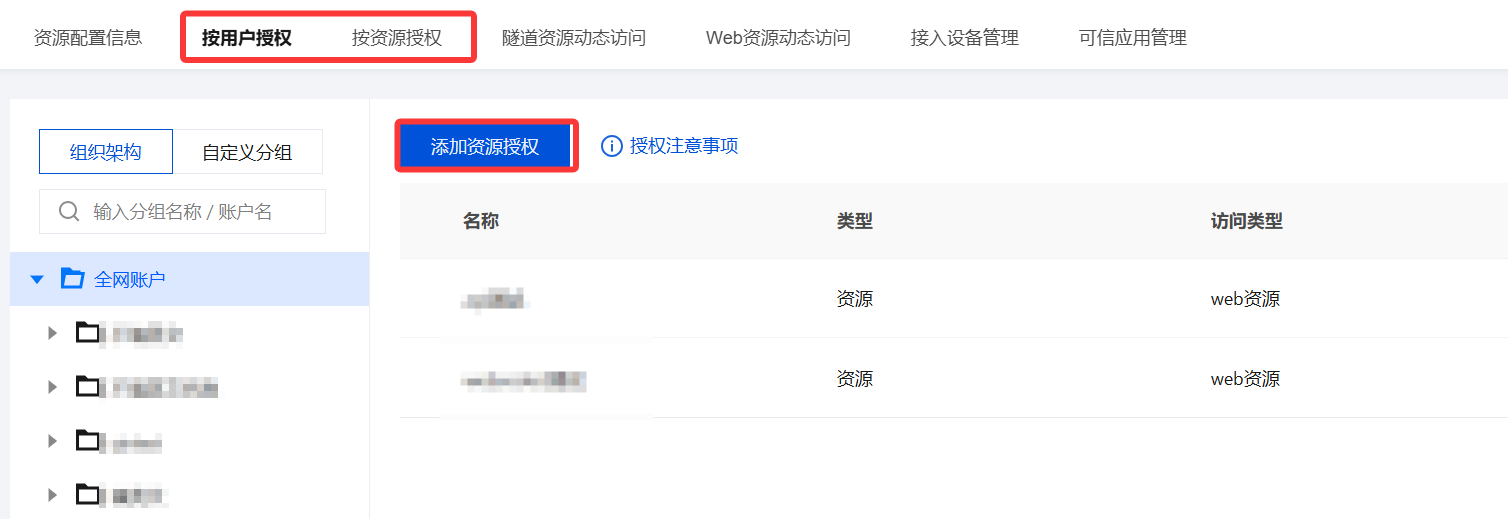Click the first subfolder icon under 全网账户

click(x=88, y=332)
